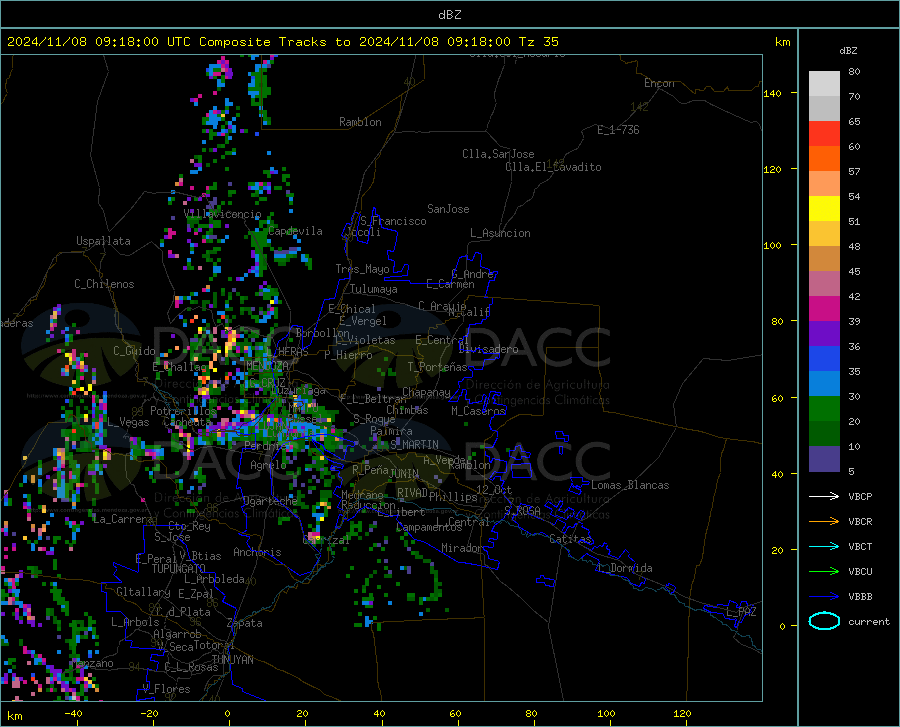The image size is (900, 727).
Task: Click the C_Chilenos map label
Action: pyautogui.click(x=104, y=284)
